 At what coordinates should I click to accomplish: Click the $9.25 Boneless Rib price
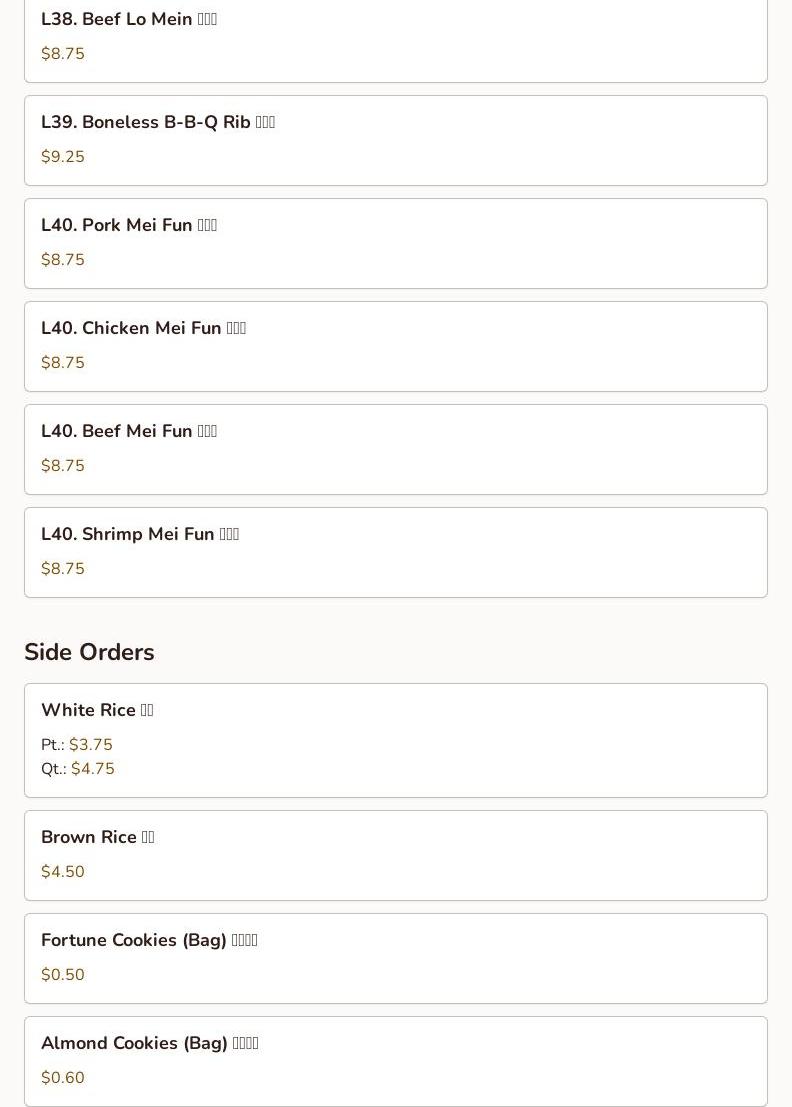63,157
